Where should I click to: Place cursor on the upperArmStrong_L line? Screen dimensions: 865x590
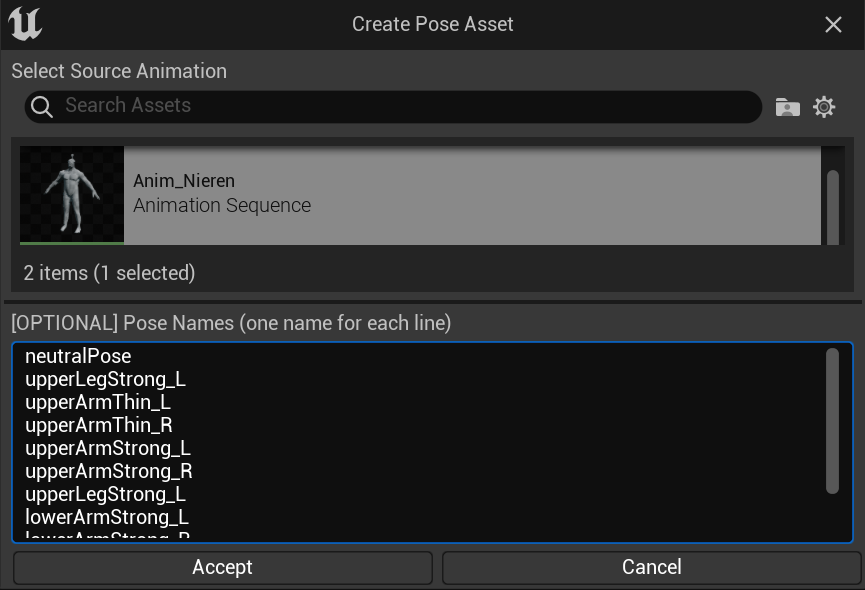click(108, 448)
